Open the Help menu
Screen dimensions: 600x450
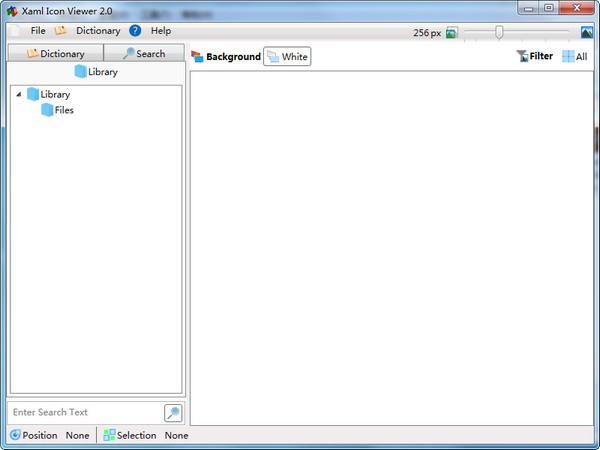click(161, 31)
